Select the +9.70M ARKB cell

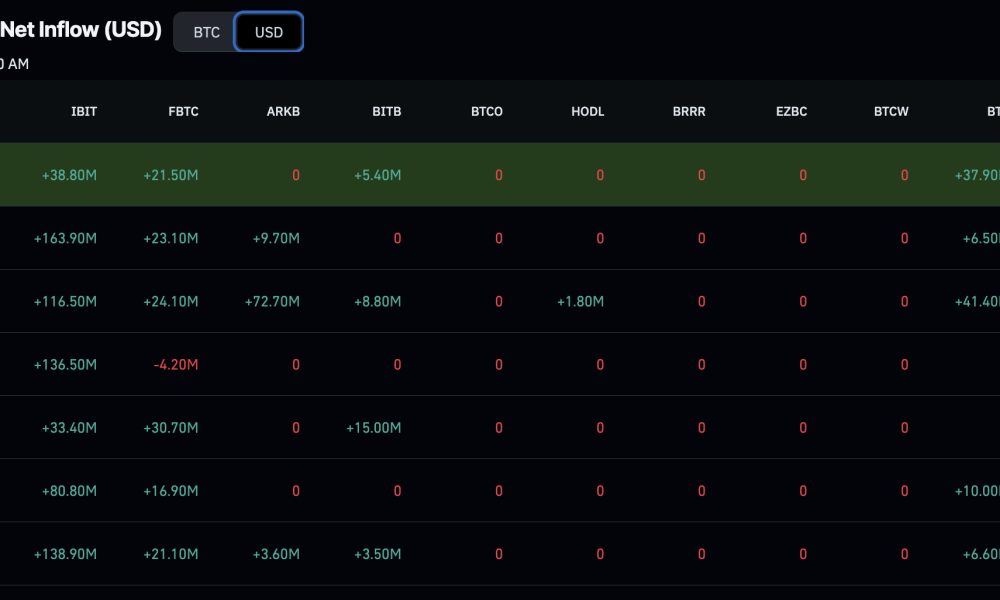(276, 238)
